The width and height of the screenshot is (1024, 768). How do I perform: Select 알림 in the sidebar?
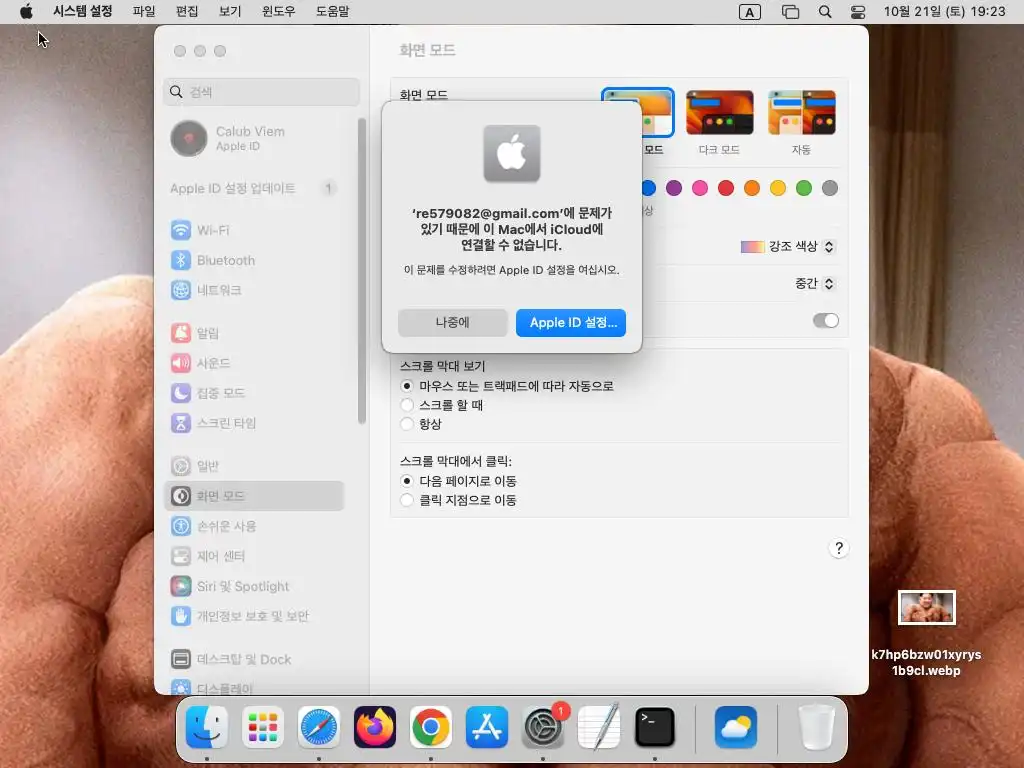pos(255,333)
